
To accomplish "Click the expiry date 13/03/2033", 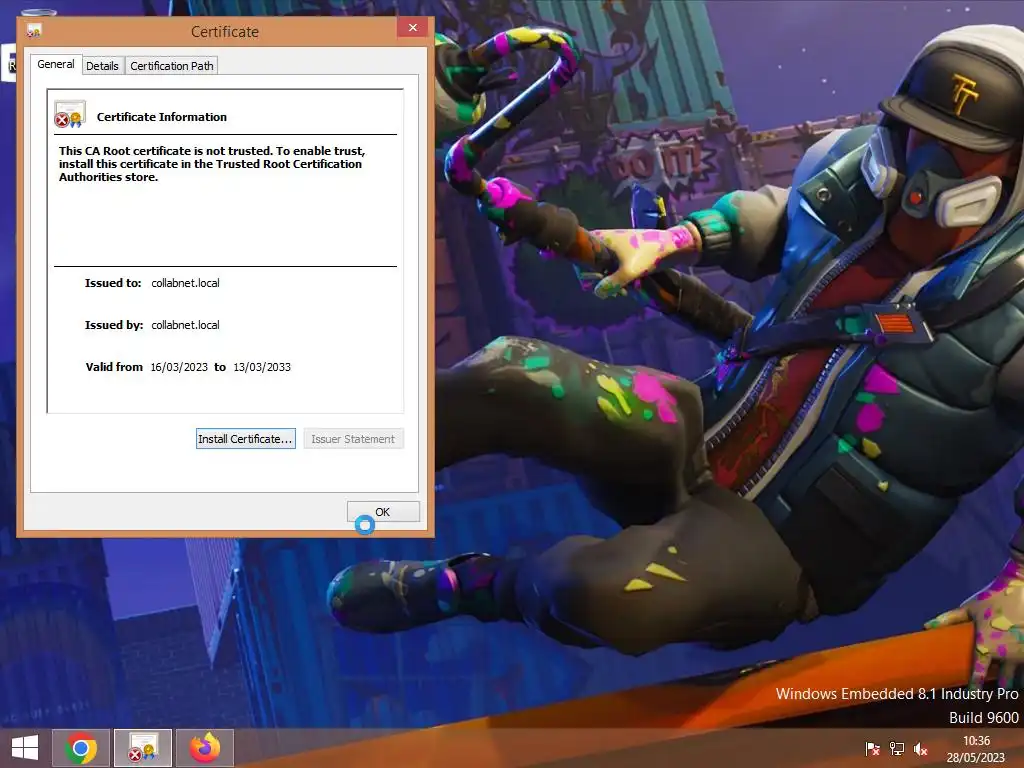I will 262,367.
